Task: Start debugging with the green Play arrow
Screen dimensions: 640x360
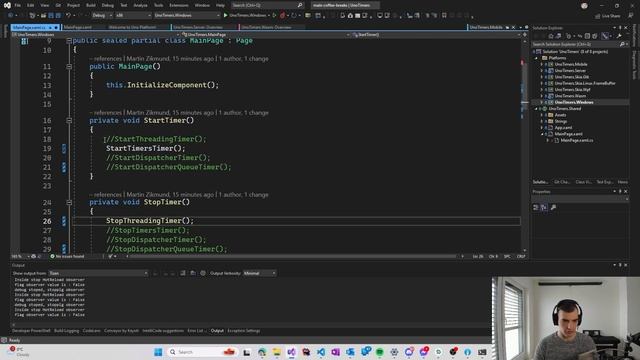Action: point(225,15)
